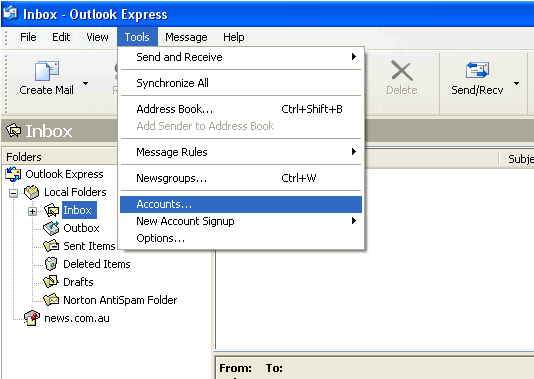Viewport: 534px width, 379px height.
Task: Select the Outlook Express root label
Action: click(x=64, y=174)
